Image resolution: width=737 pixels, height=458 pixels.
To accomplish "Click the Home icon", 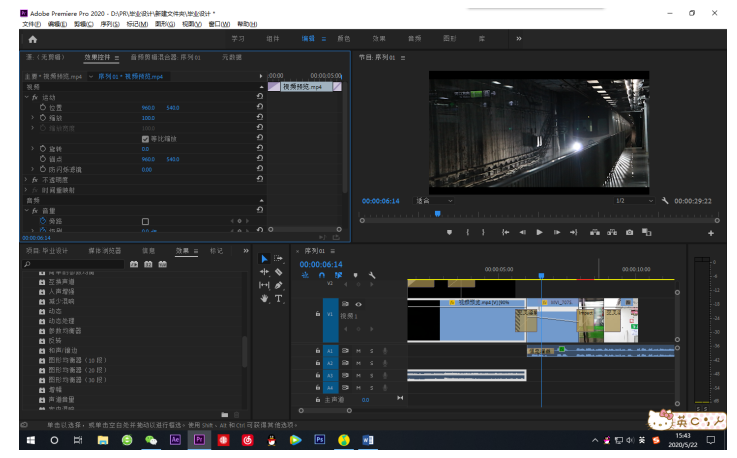I will tap(32, 39).
